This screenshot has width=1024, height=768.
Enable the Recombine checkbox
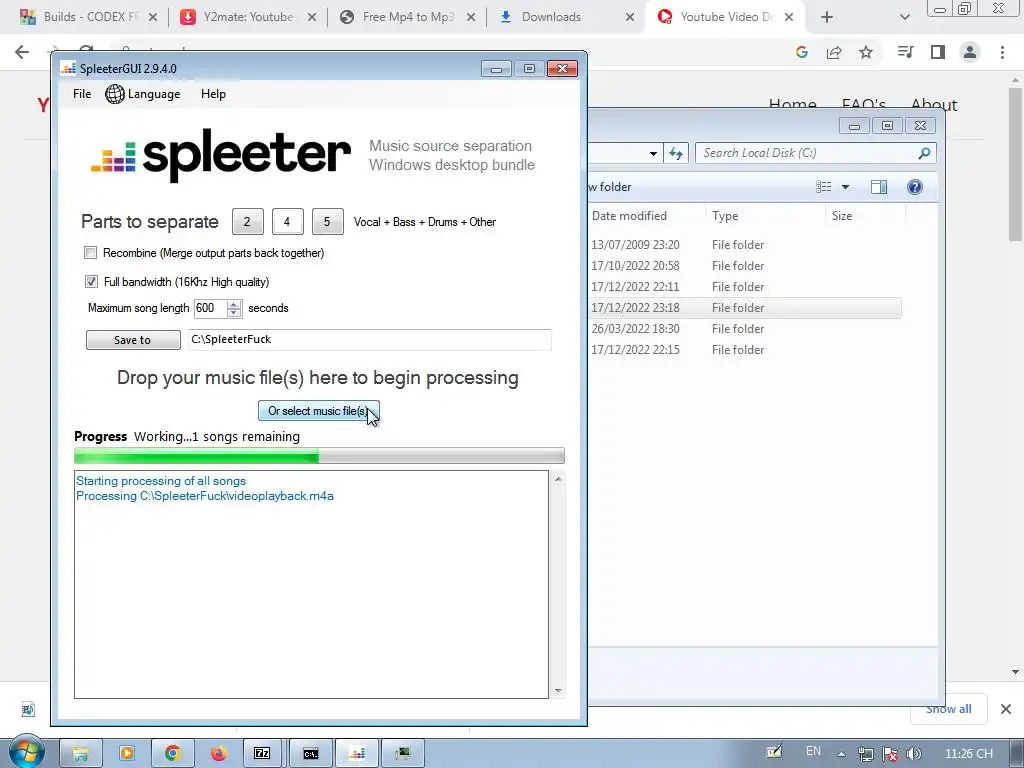(91, 253)
